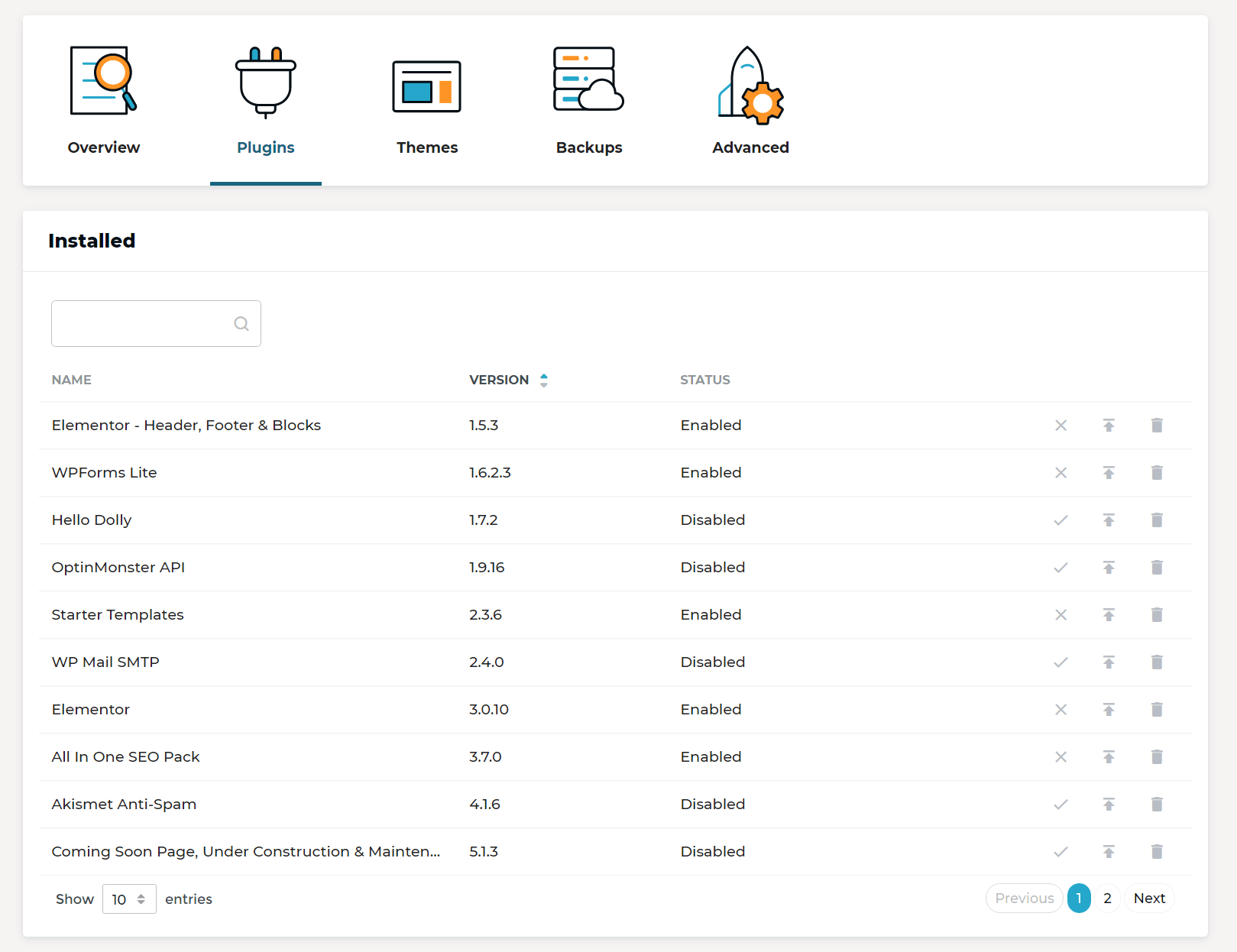
Task: Update the Hello Dolly plugin
Action: click(1109, 520)
